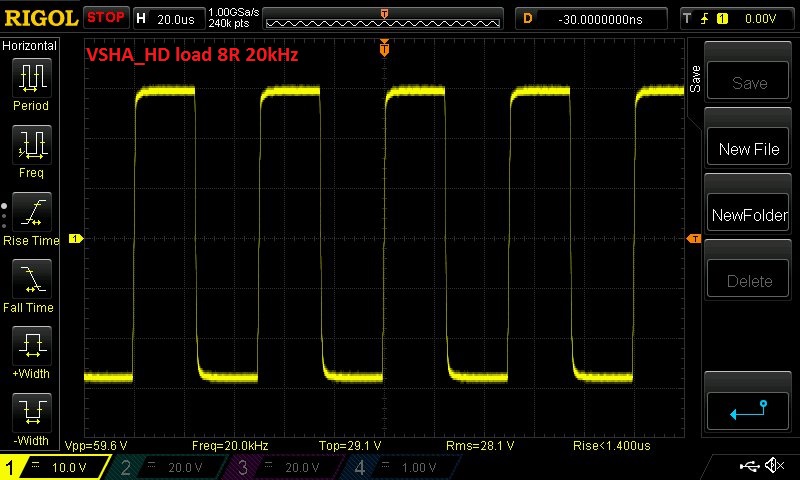Click the RIGOL logo
Viewport: 800px width, 480px height.
click(41, 18)
